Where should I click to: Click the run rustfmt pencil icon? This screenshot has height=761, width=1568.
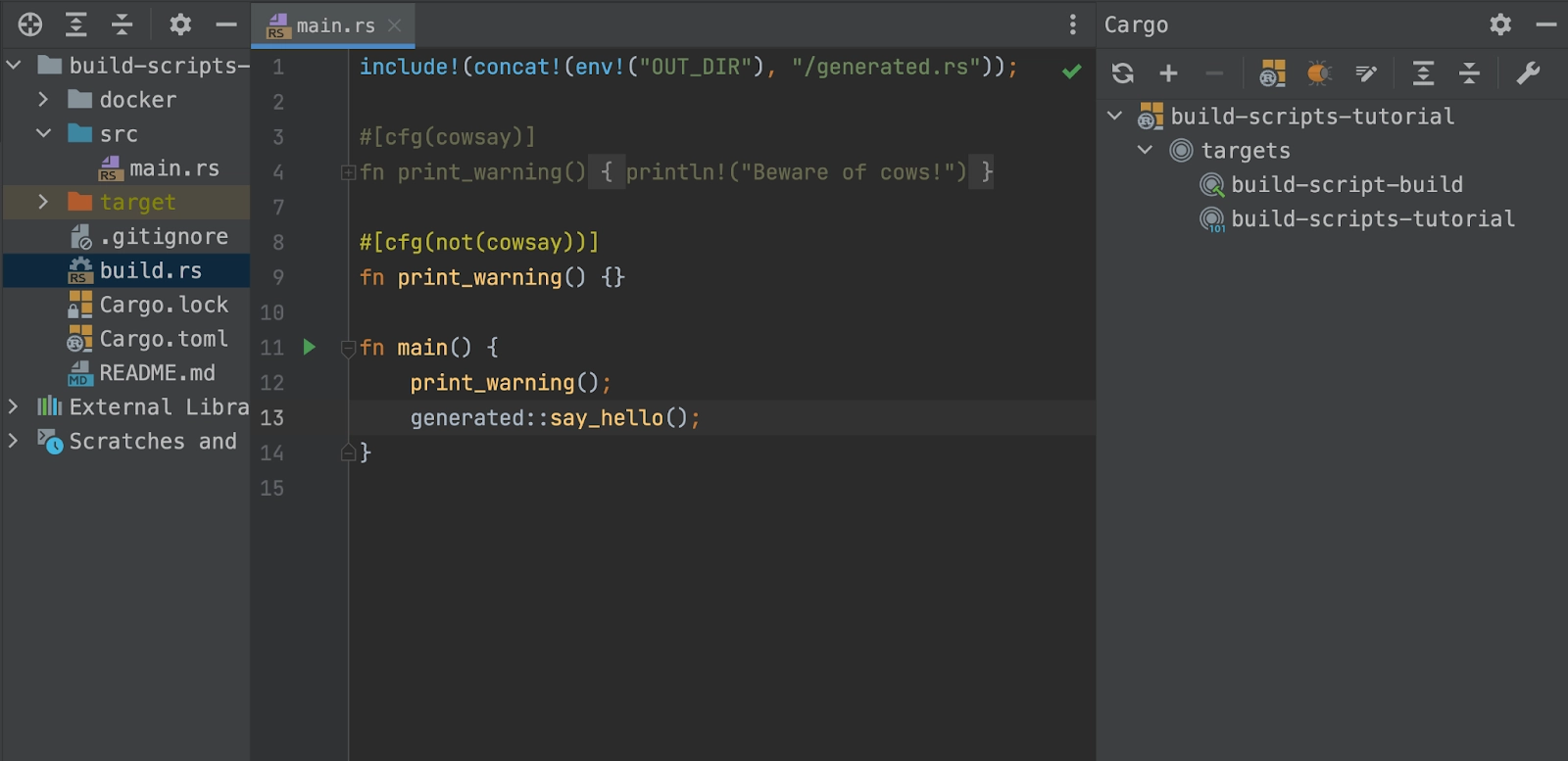[1366, 72]
